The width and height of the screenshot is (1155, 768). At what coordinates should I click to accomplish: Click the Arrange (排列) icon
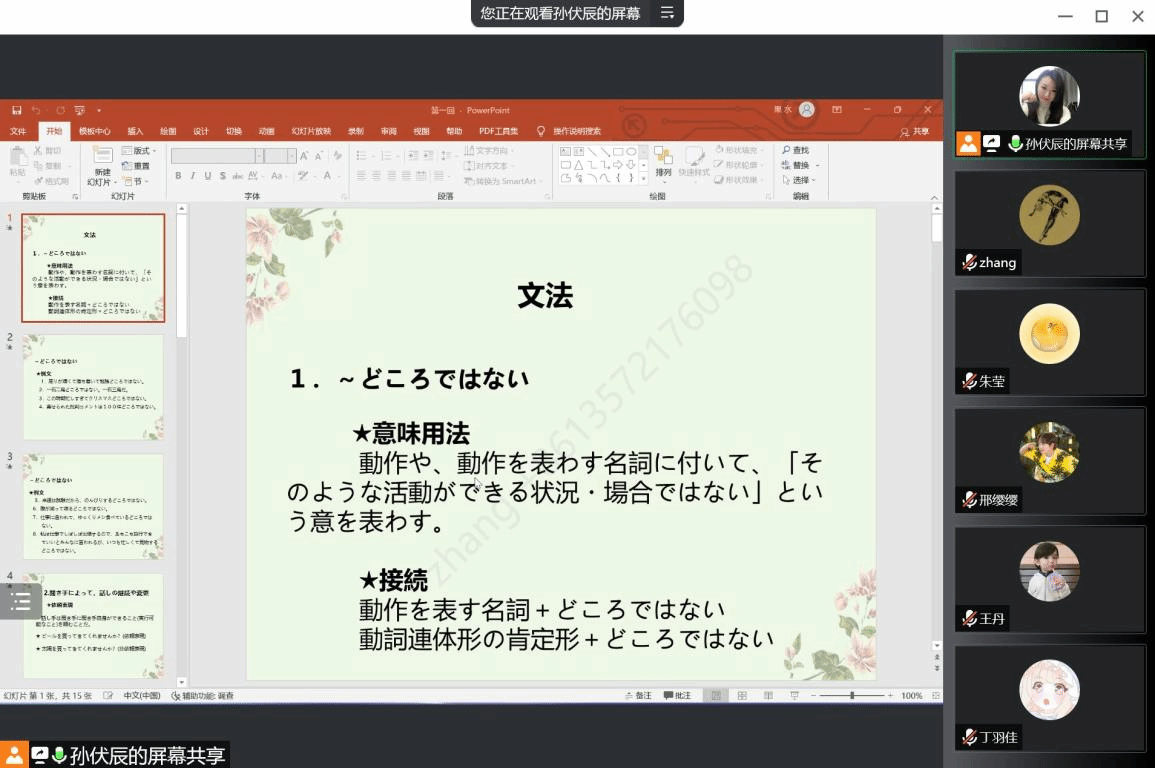(x=663, y=158)
